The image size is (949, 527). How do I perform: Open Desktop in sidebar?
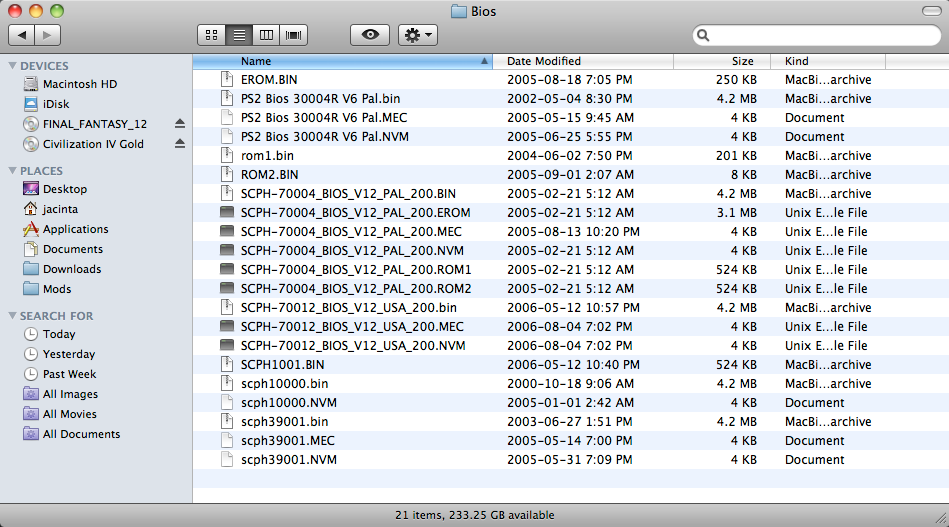click(x=64, y=189)
